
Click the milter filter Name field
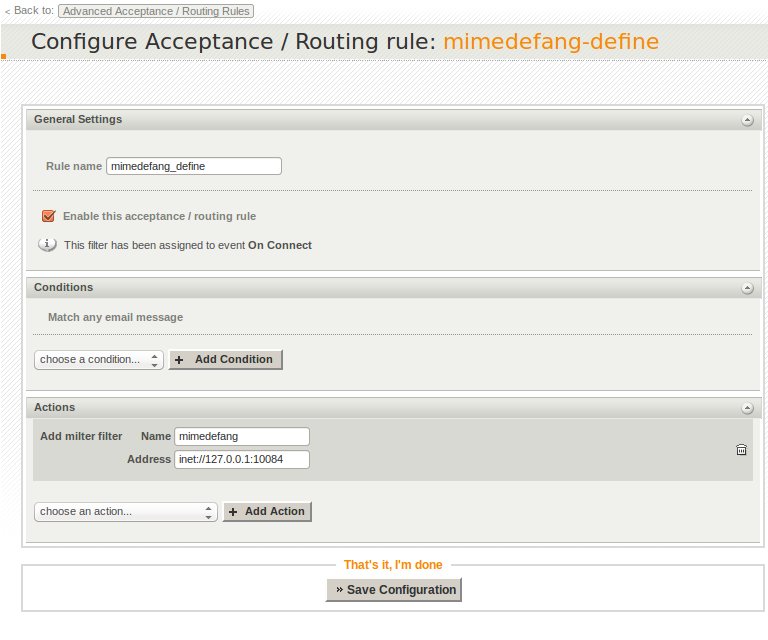tap(241, 436)
